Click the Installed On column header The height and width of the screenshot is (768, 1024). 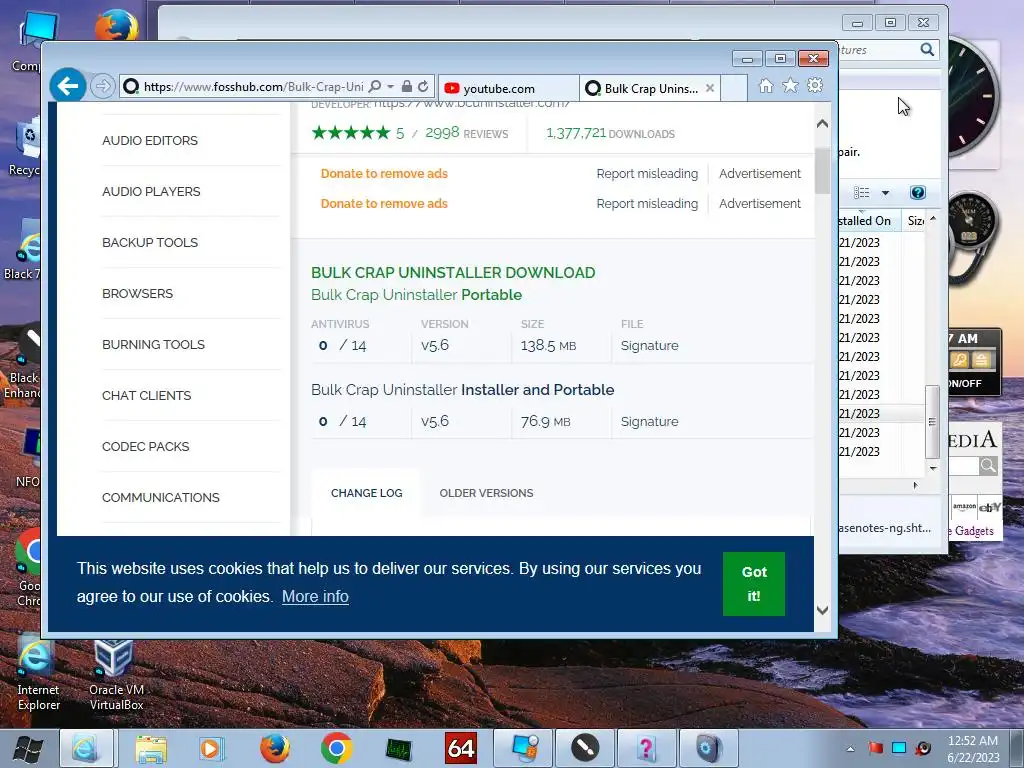[869, 221]
